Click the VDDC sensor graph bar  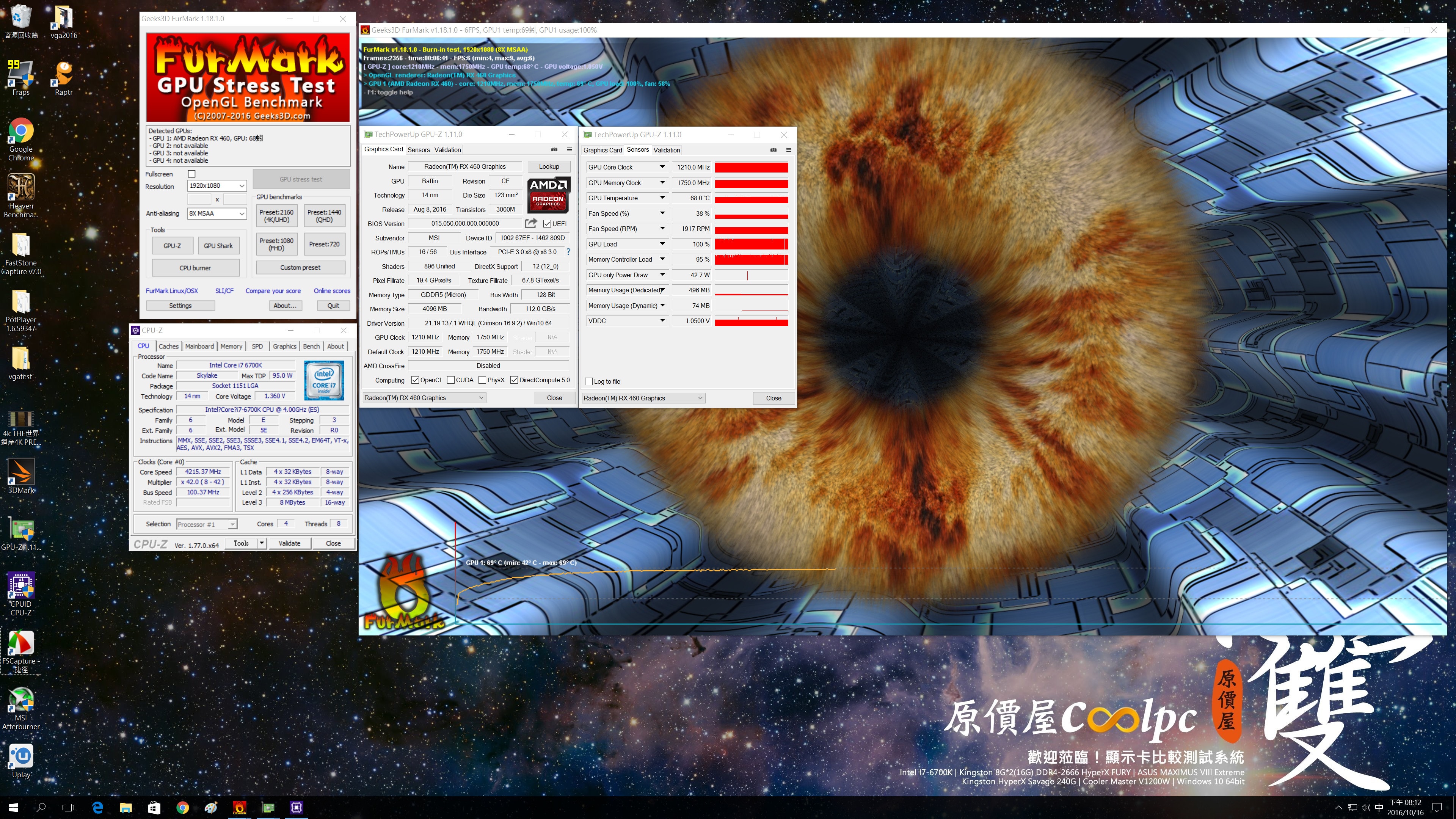751,321
